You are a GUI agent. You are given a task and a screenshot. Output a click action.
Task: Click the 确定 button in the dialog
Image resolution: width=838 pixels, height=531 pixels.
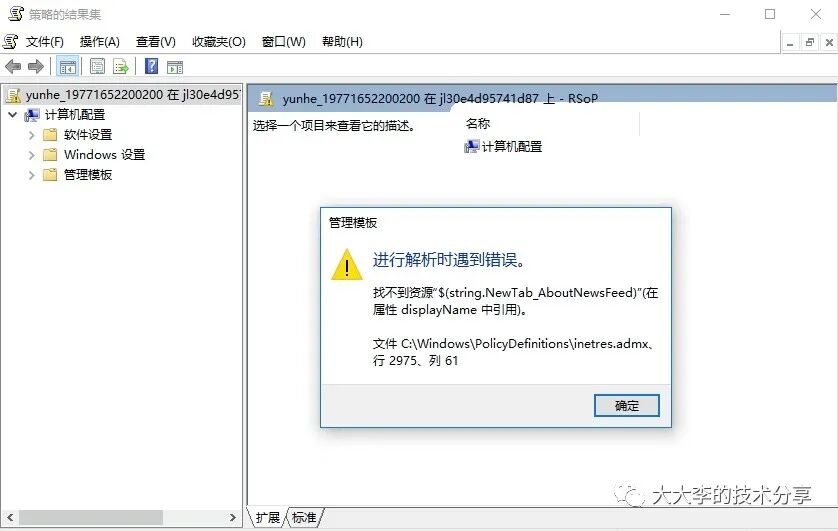[627, 405]
